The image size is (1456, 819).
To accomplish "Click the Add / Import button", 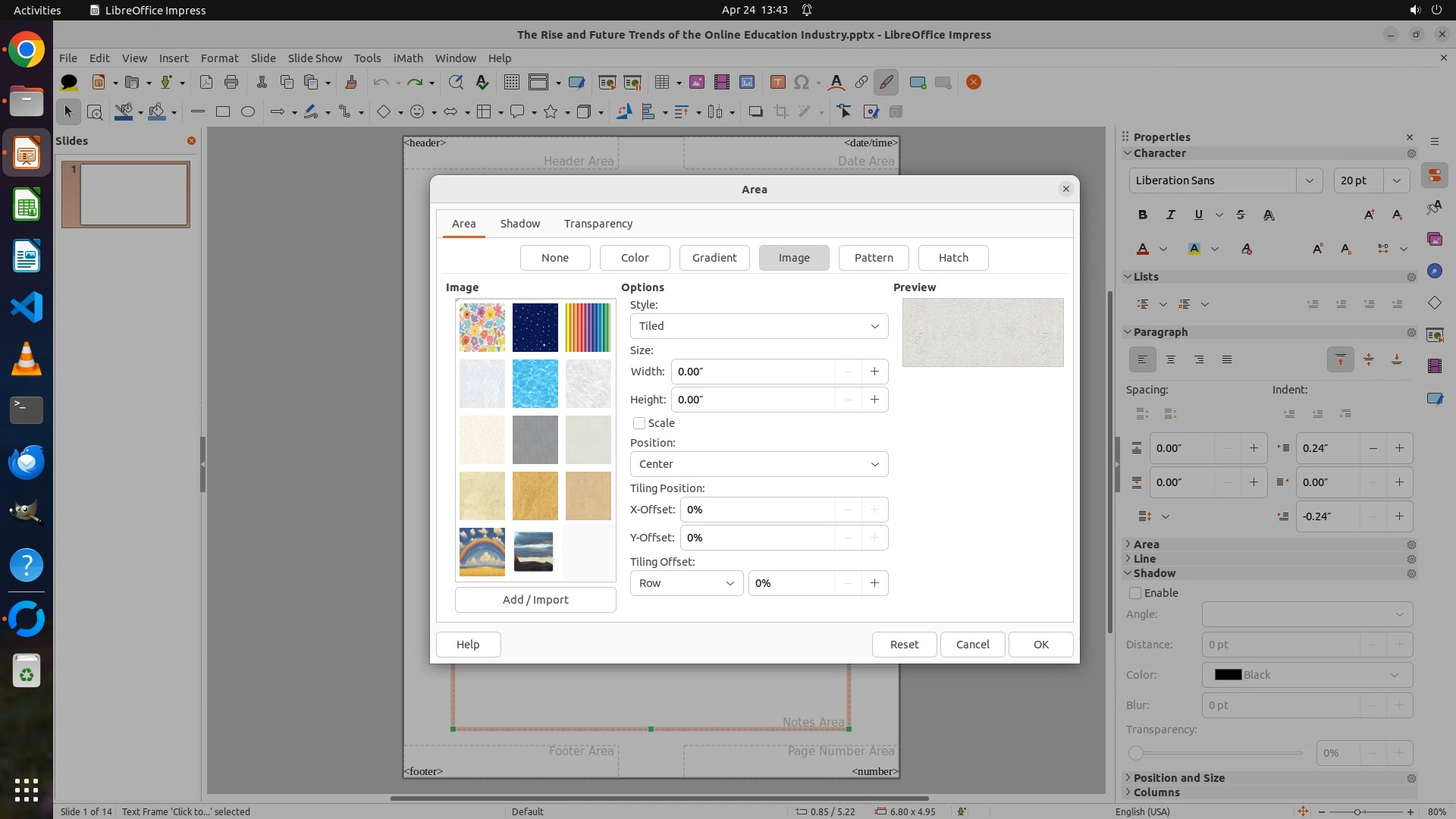I will pos(535,600).
